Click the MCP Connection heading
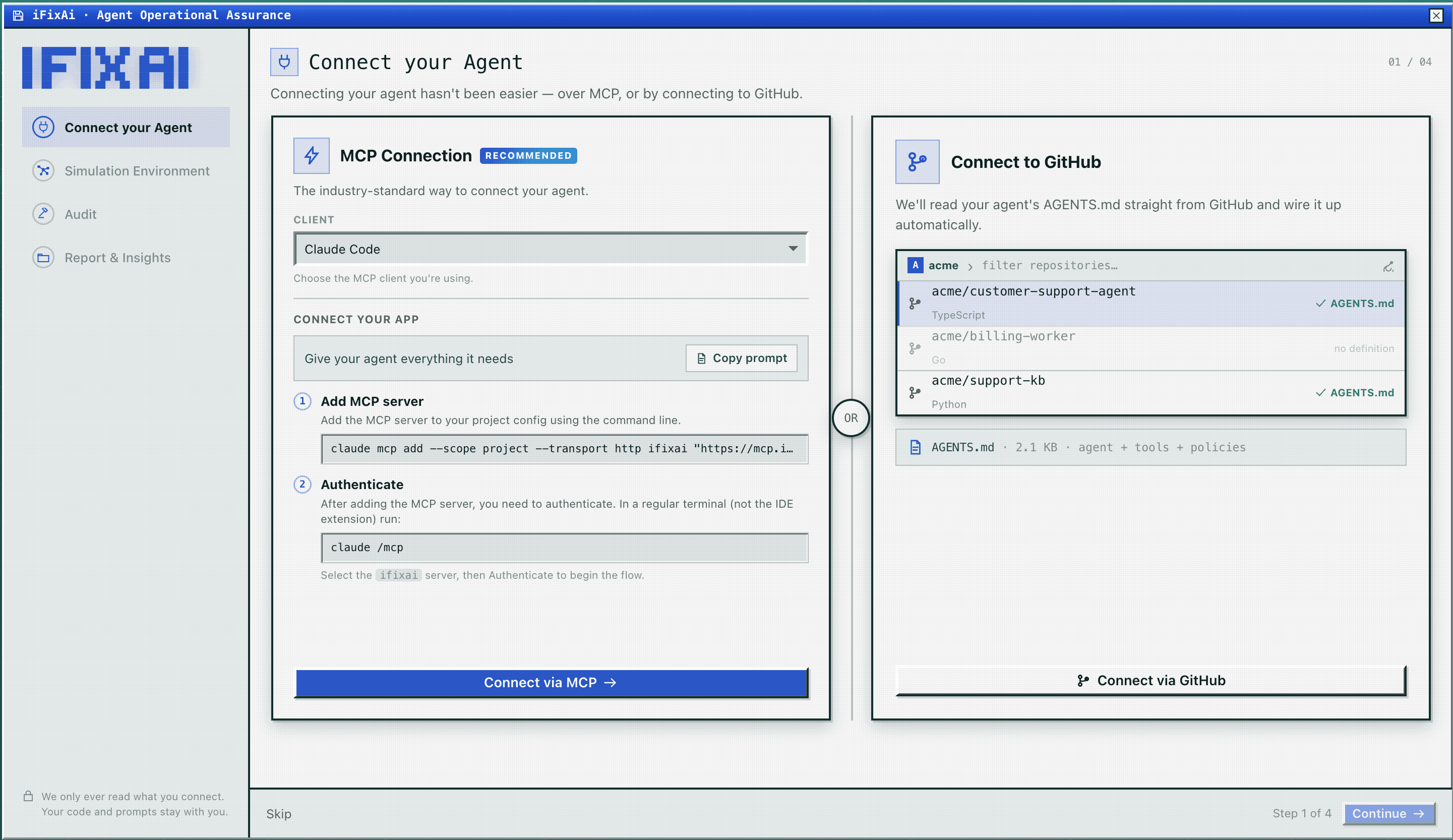Screen dimensions: 1453x840 405,156
